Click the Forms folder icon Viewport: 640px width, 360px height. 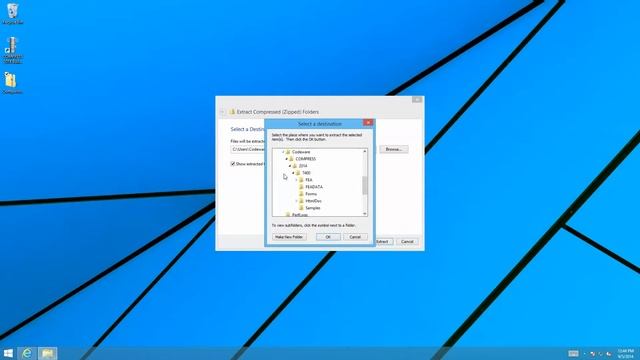tap(301, 194)
